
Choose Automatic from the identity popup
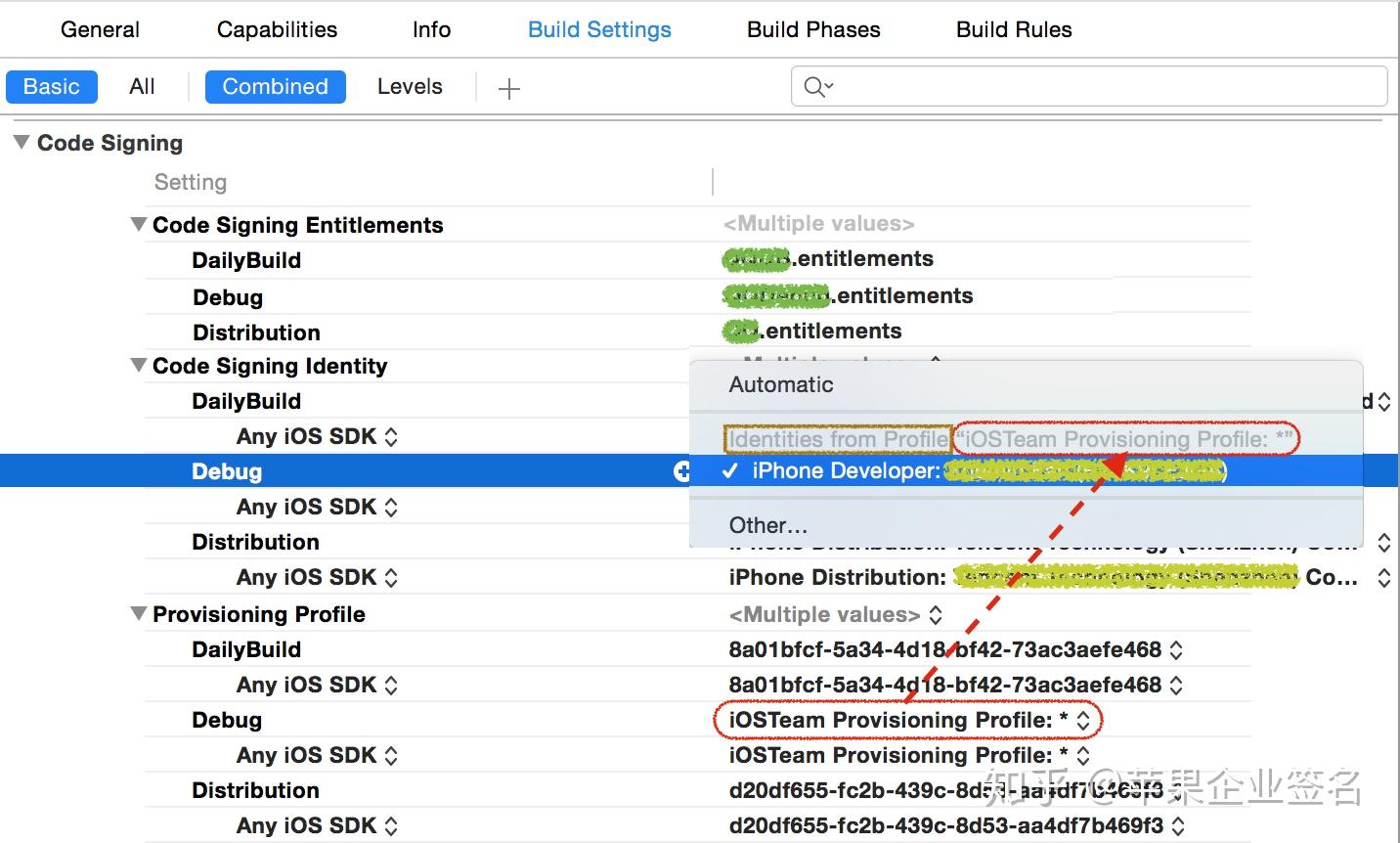pos(781,384)
